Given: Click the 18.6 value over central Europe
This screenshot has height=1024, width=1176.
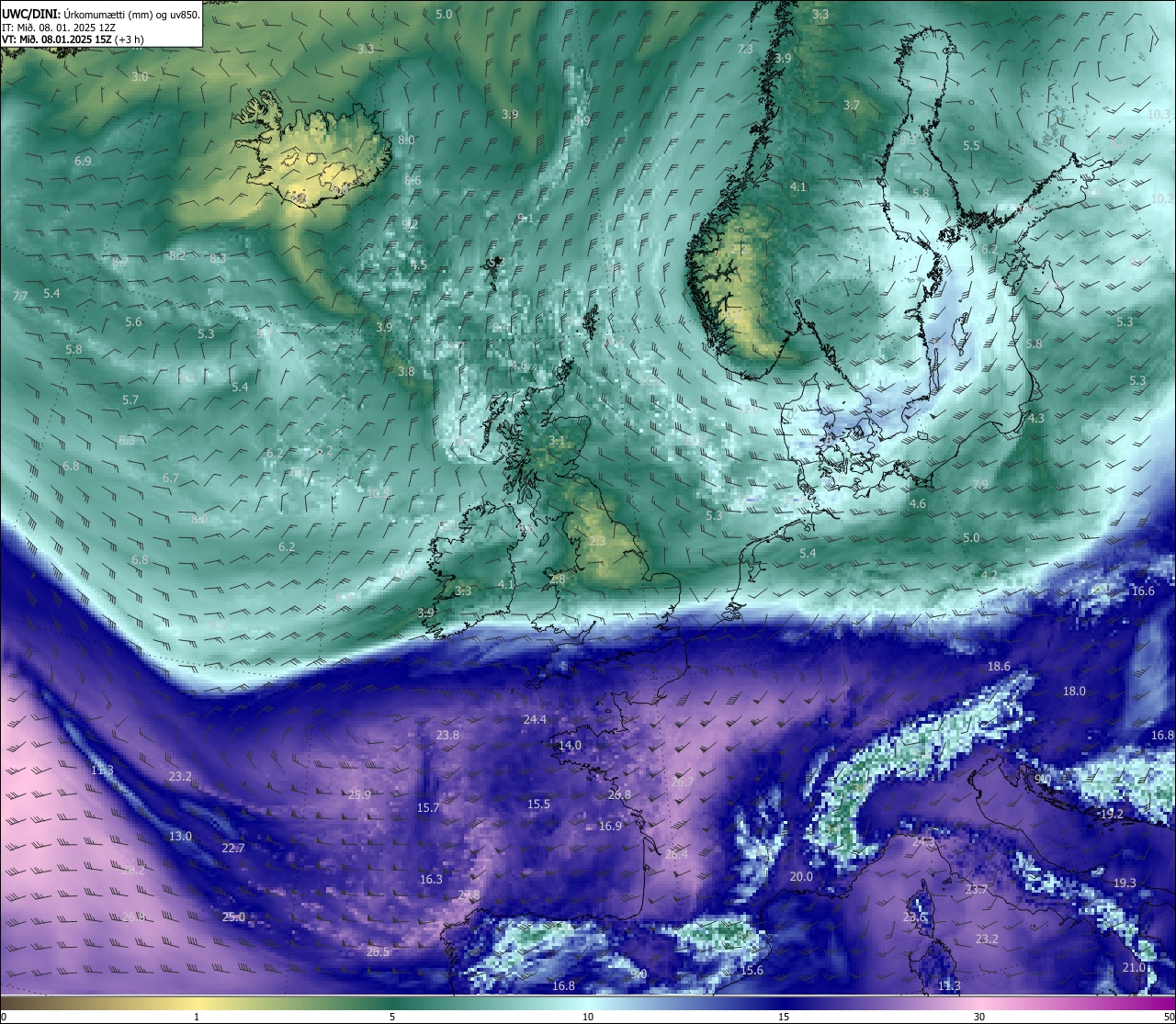Looking at the screenshot, I should (x=999, y=667).
